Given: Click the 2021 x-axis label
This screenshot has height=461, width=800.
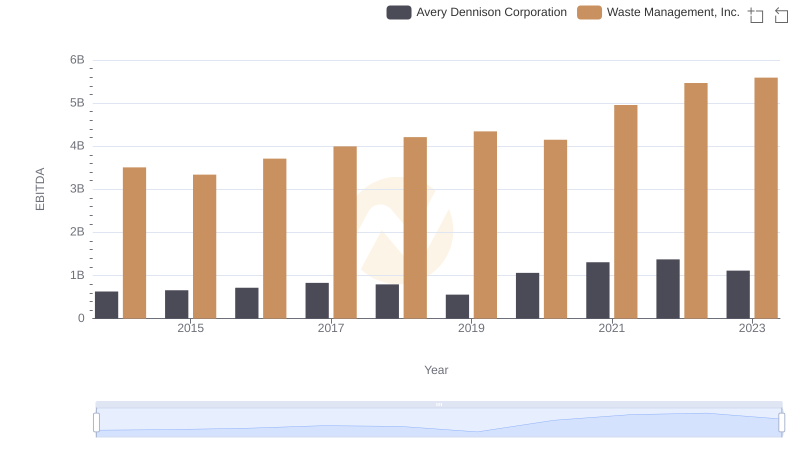Looking at the screenshot, I should (x=611, y=328).
